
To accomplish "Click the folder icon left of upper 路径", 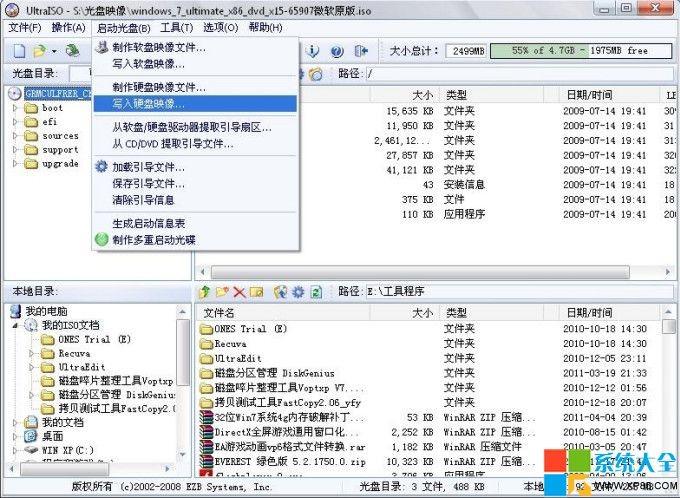I will (316, 74).
